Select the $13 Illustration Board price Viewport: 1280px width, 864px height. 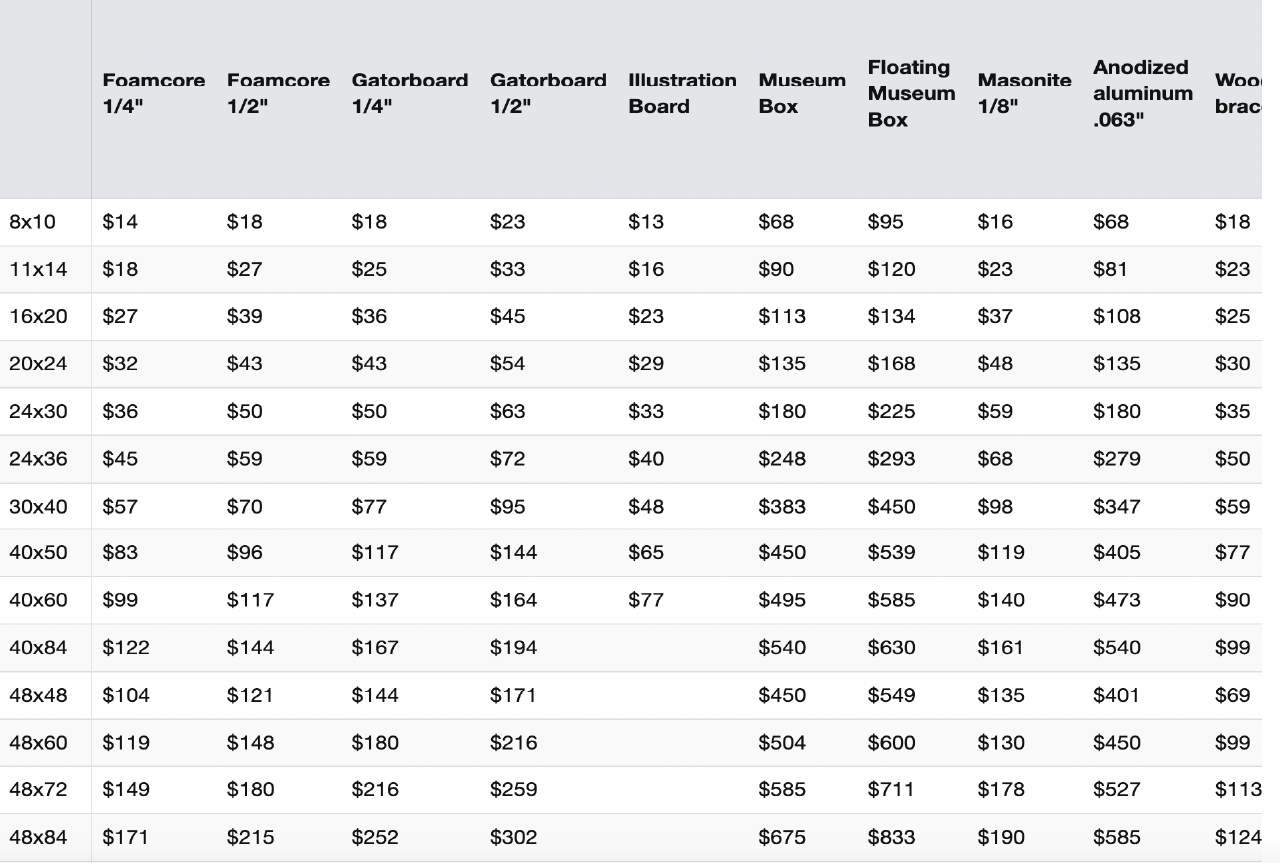click(x=646, y=222)
